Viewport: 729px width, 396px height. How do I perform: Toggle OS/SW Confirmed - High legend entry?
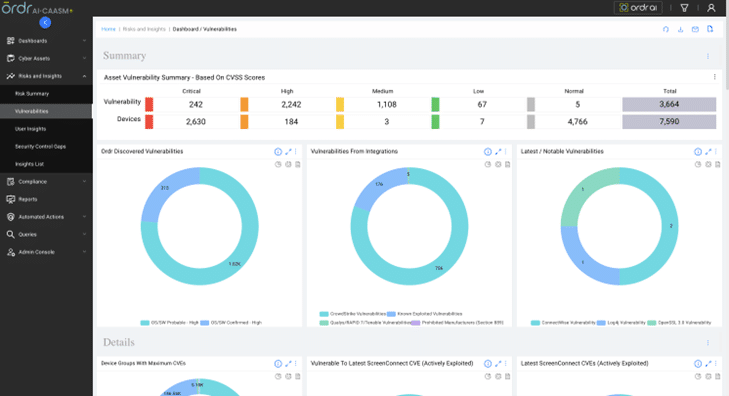pos(231,323)
